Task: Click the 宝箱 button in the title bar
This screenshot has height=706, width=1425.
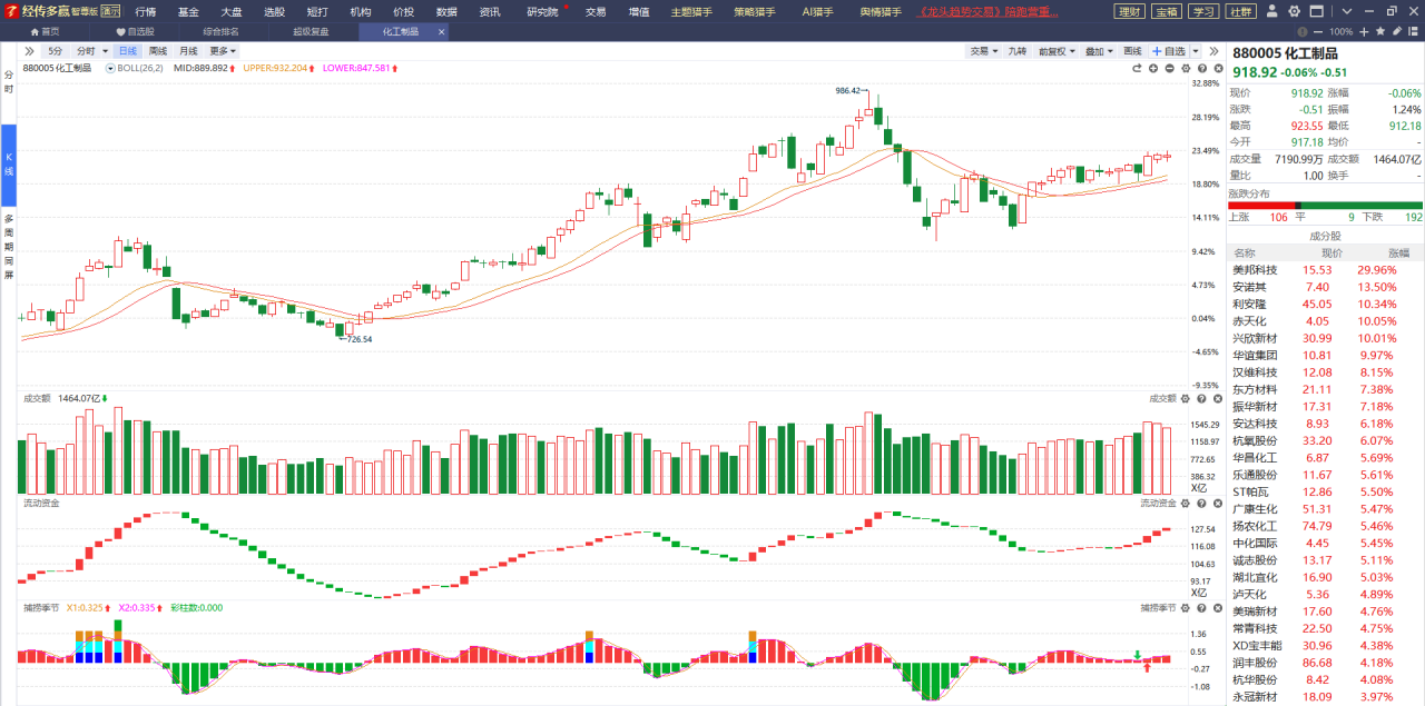Action: (1165, 12)
